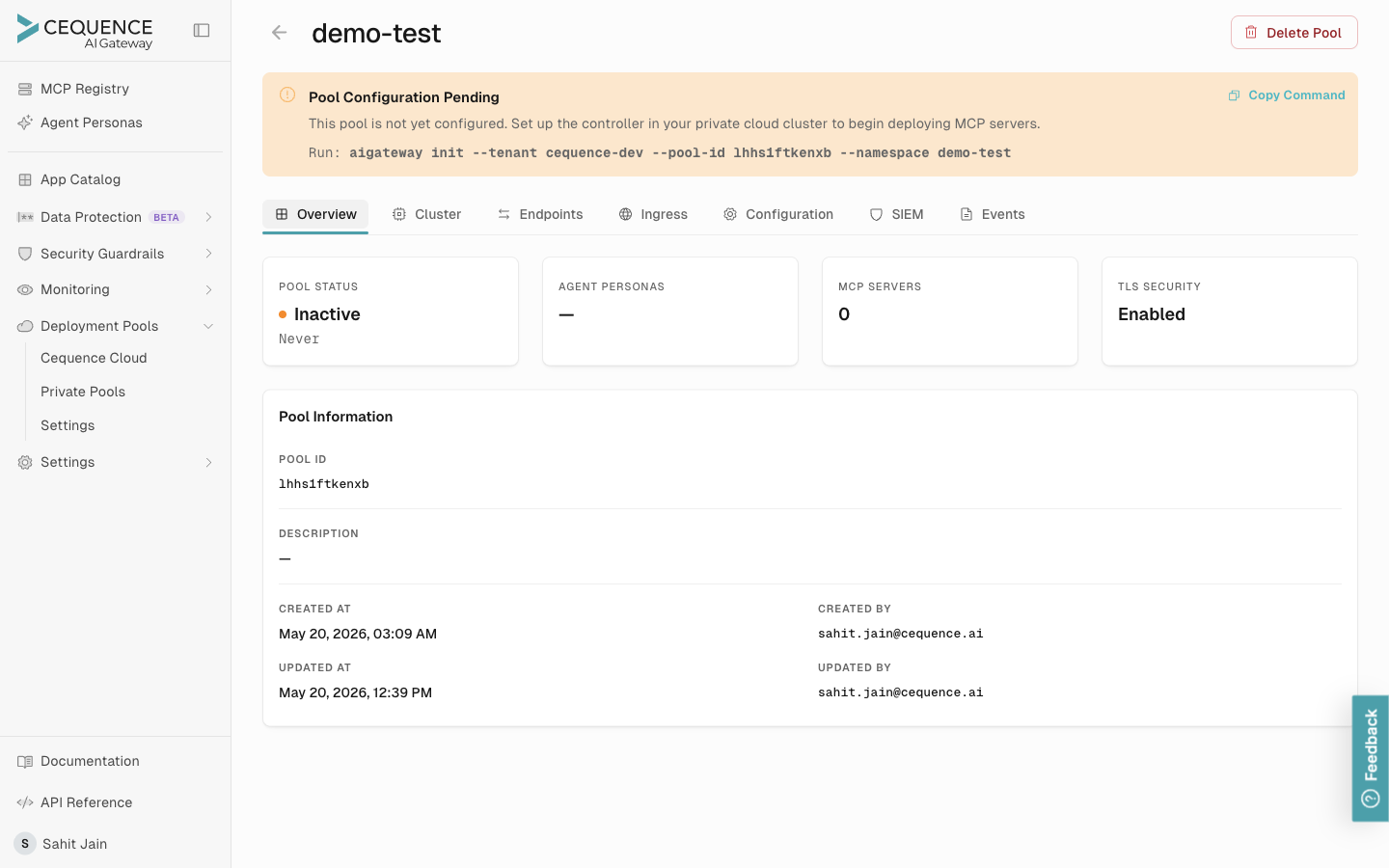This screenshot has height=868, width=1389.
Task: Click the Settings gear icon in sidebar
Action: click(25, 462)
